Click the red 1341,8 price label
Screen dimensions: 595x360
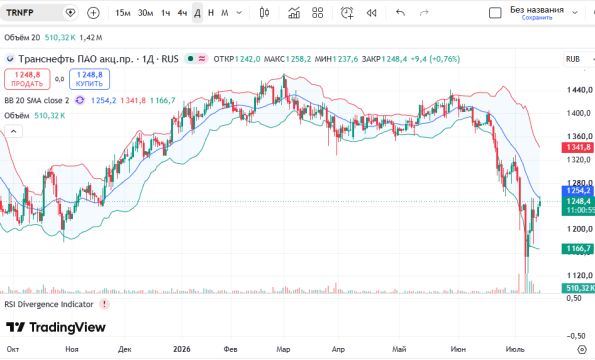[578, 148]
